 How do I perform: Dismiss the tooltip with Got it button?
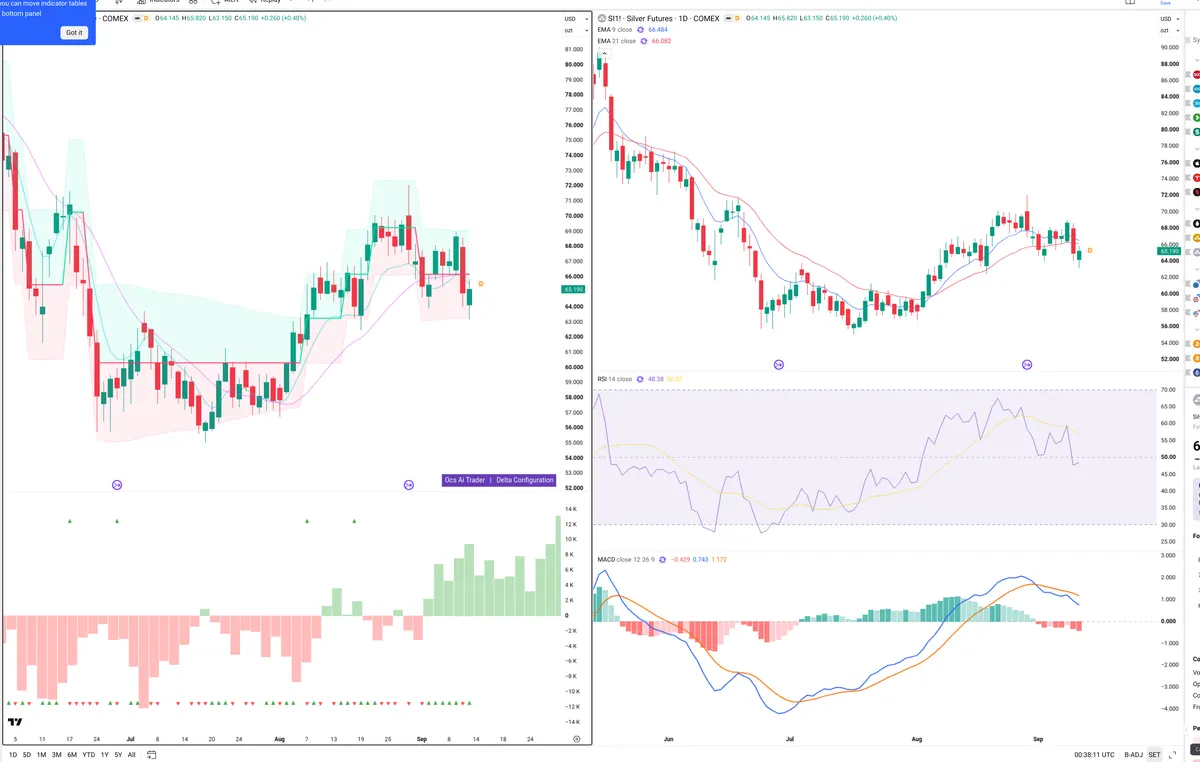pyautogui.click(x=75, y=33)
